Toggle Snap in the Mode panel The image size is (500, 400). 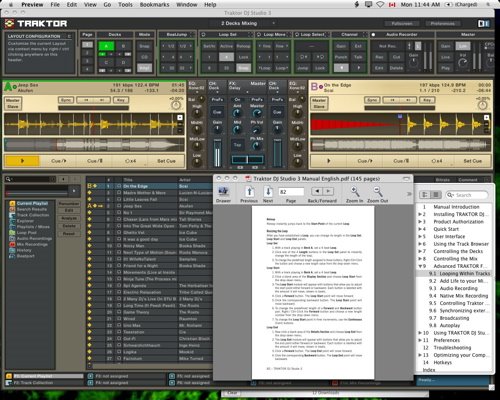click(x=144, y=46)
